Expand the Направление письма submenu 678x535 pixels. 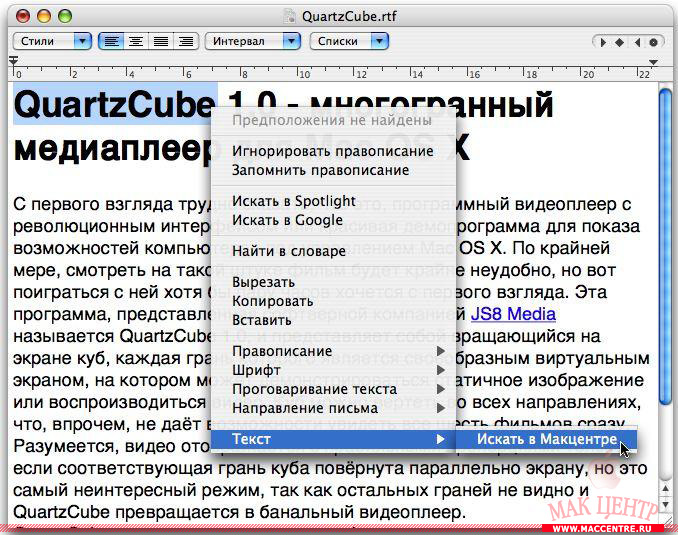pos(333,408)
